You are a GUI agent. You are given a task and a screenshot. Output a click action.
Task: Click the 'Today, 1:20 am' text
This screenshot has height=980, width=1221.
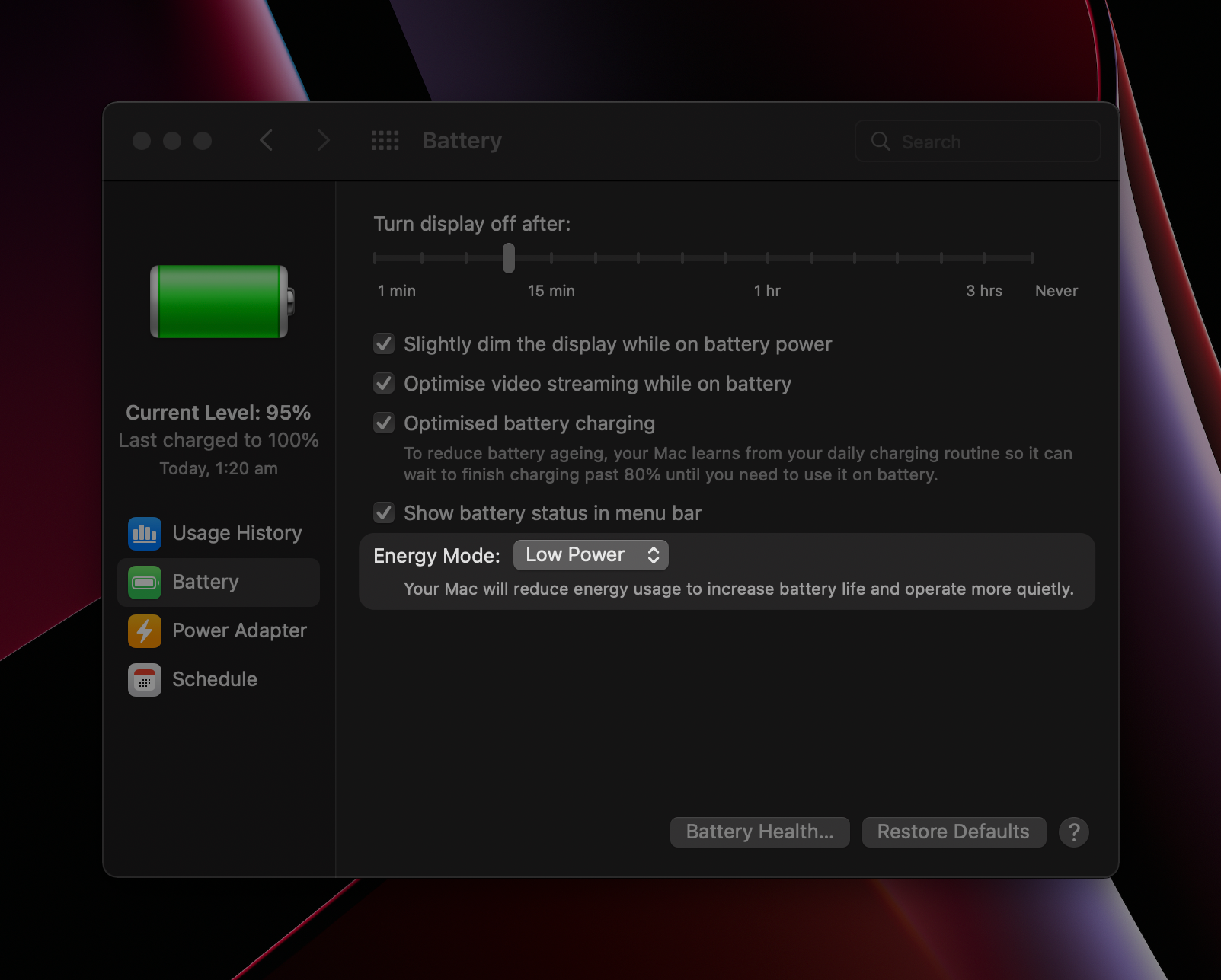click(219, 468)
